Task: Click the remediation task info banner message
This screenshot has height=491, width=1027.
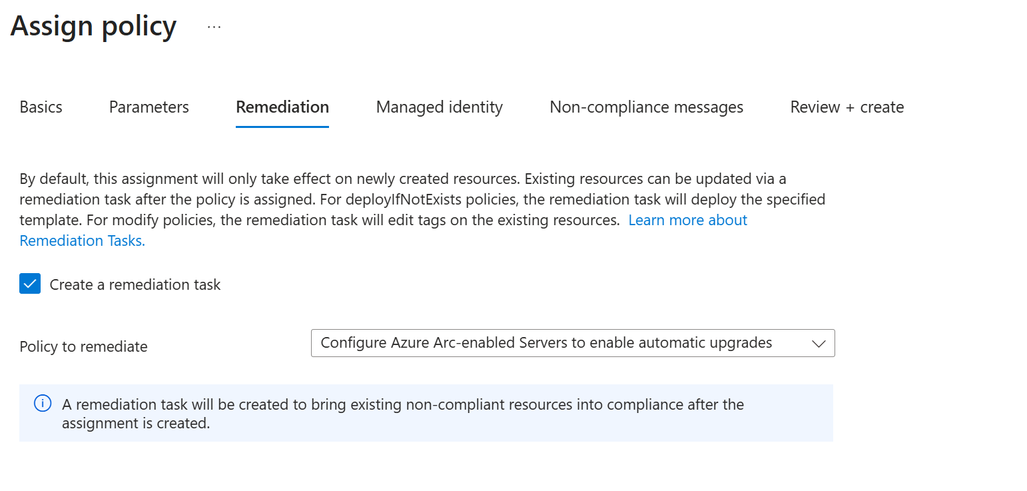Action: [402, 413]
